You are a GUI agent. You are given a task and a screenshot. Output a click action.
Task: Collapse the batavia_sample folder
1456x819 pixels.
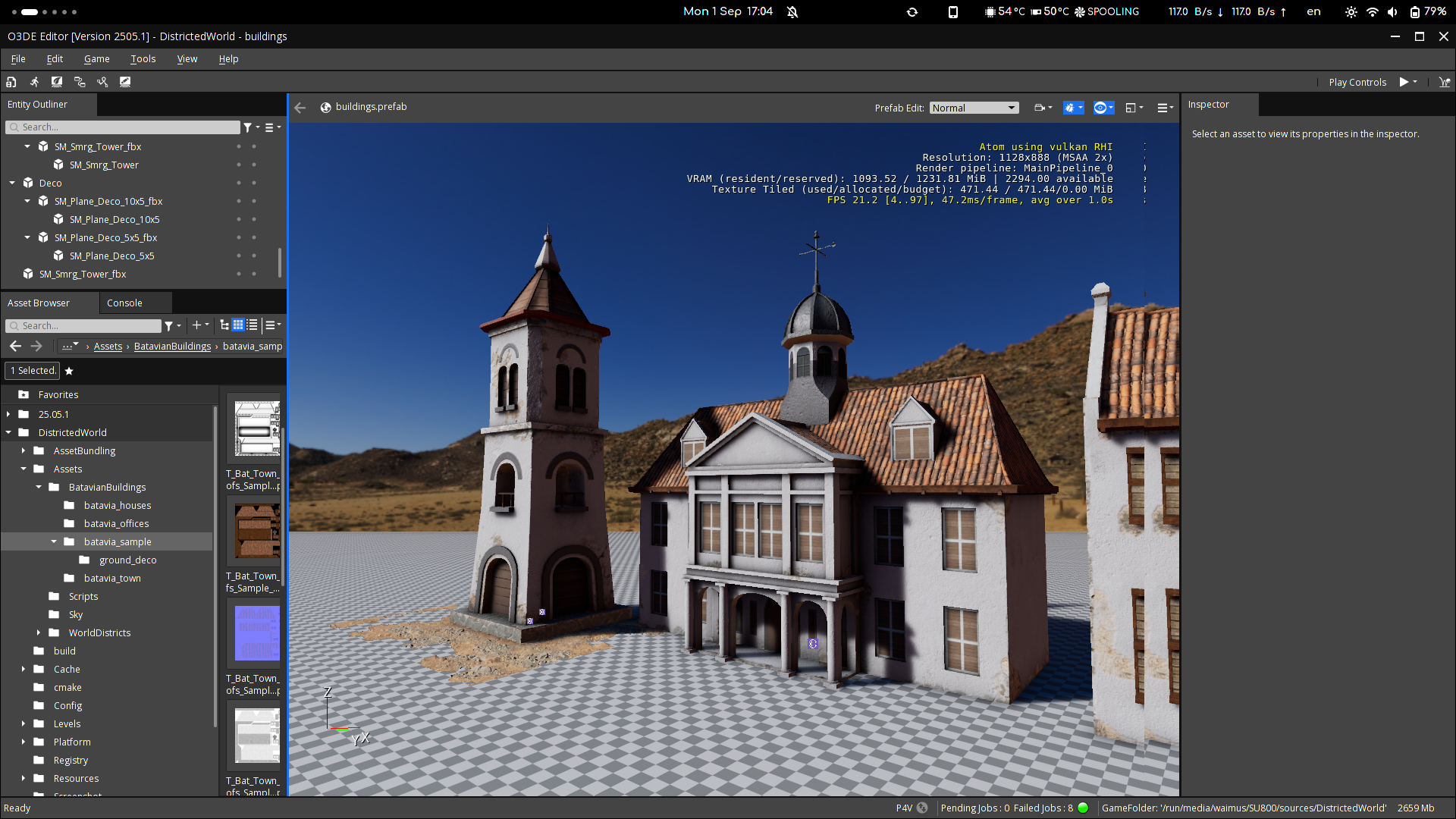tap(54, 541)
